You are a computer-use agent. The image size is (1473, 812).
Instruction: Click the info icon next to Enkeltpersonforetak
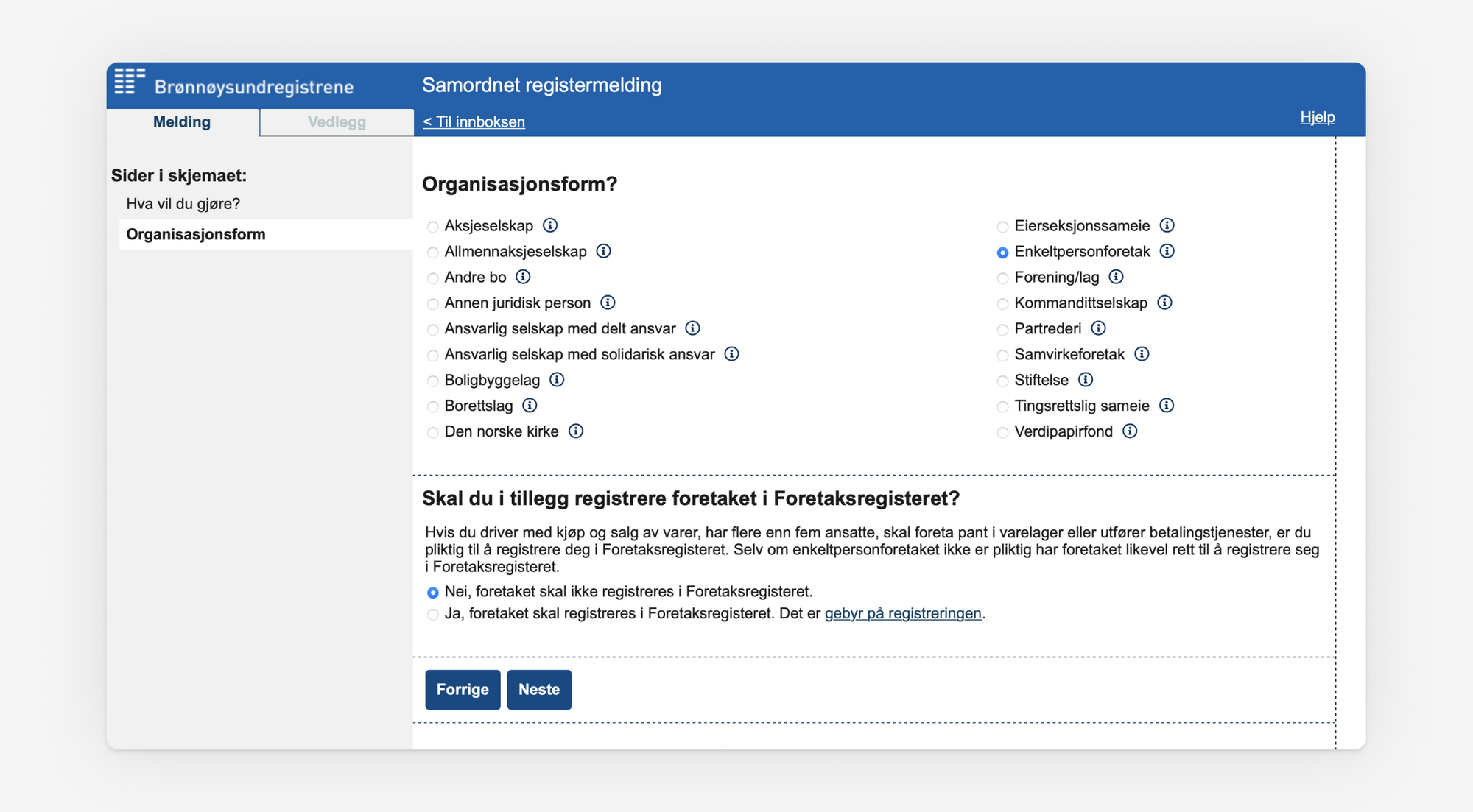tap(1167, 251)
